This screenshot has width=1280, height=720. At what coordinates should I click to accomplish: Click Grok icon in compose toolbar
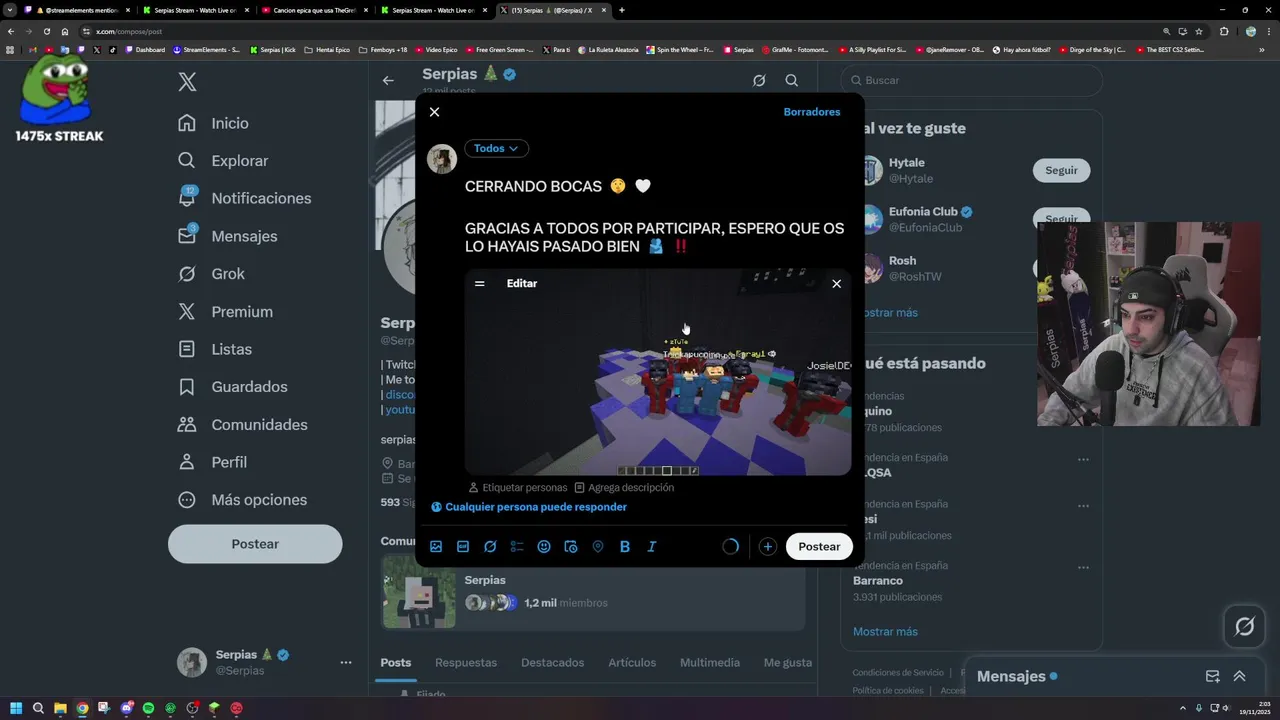coord(490,547)
